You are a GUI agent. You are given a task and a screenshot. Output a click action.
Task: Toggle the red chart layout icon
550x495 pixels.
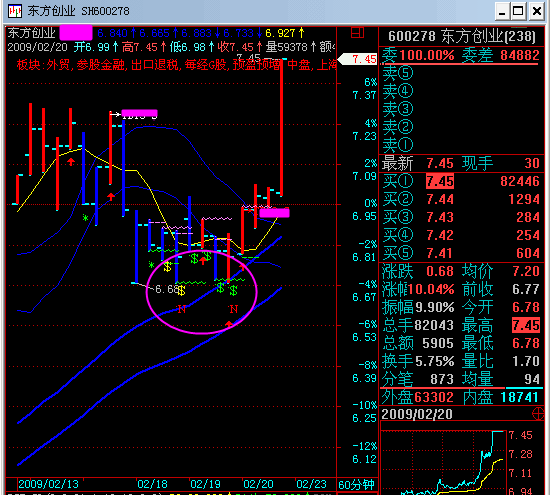[x=357, y=33]
